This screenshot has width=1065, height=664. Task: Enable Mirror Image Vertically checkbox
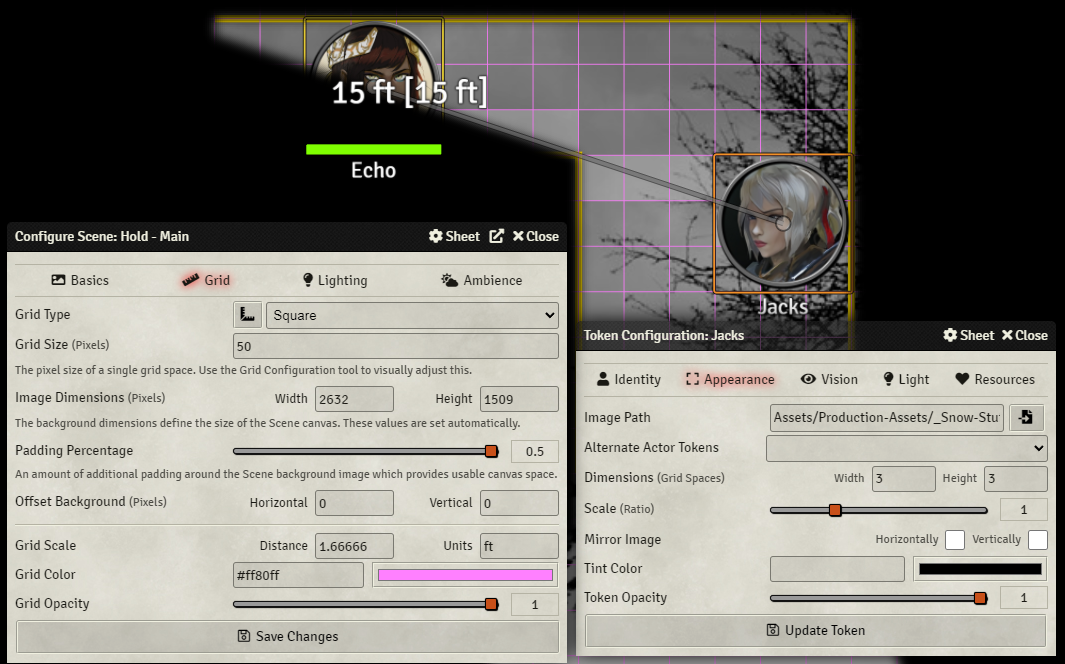[1037, 540]
